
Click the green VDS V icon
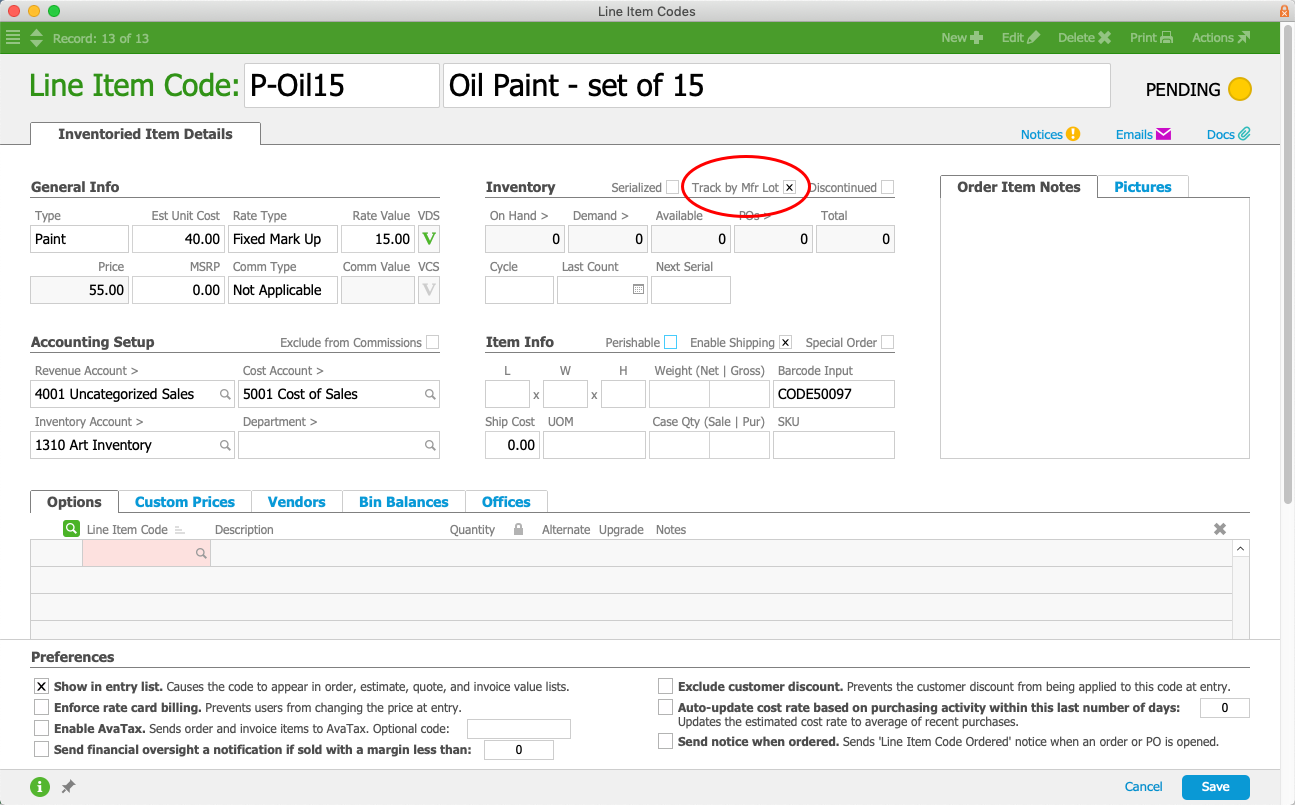click(429, 239)
